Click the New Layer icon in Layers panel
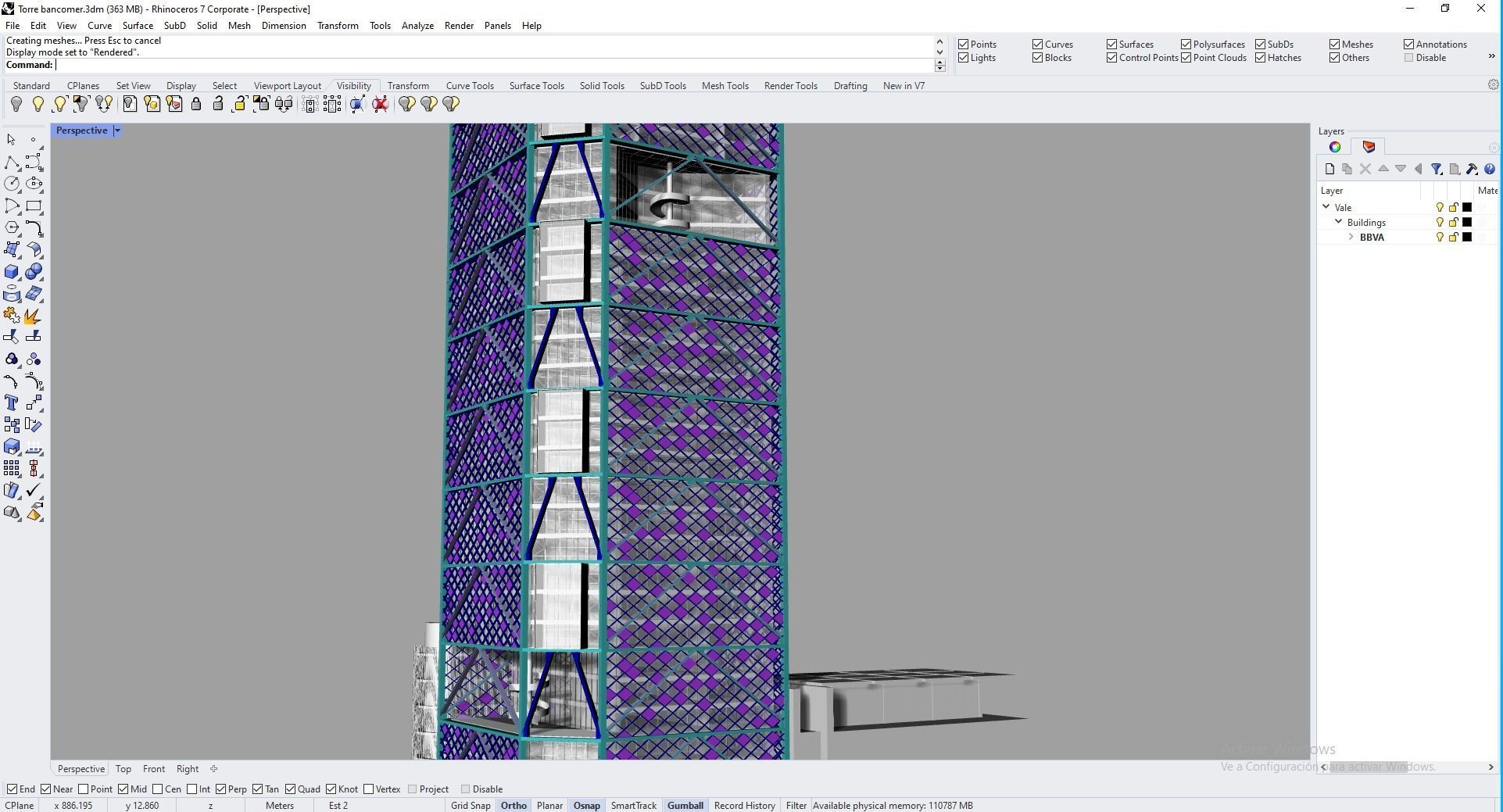Screen dimensions: 1503x812 tap(1329, 169)
